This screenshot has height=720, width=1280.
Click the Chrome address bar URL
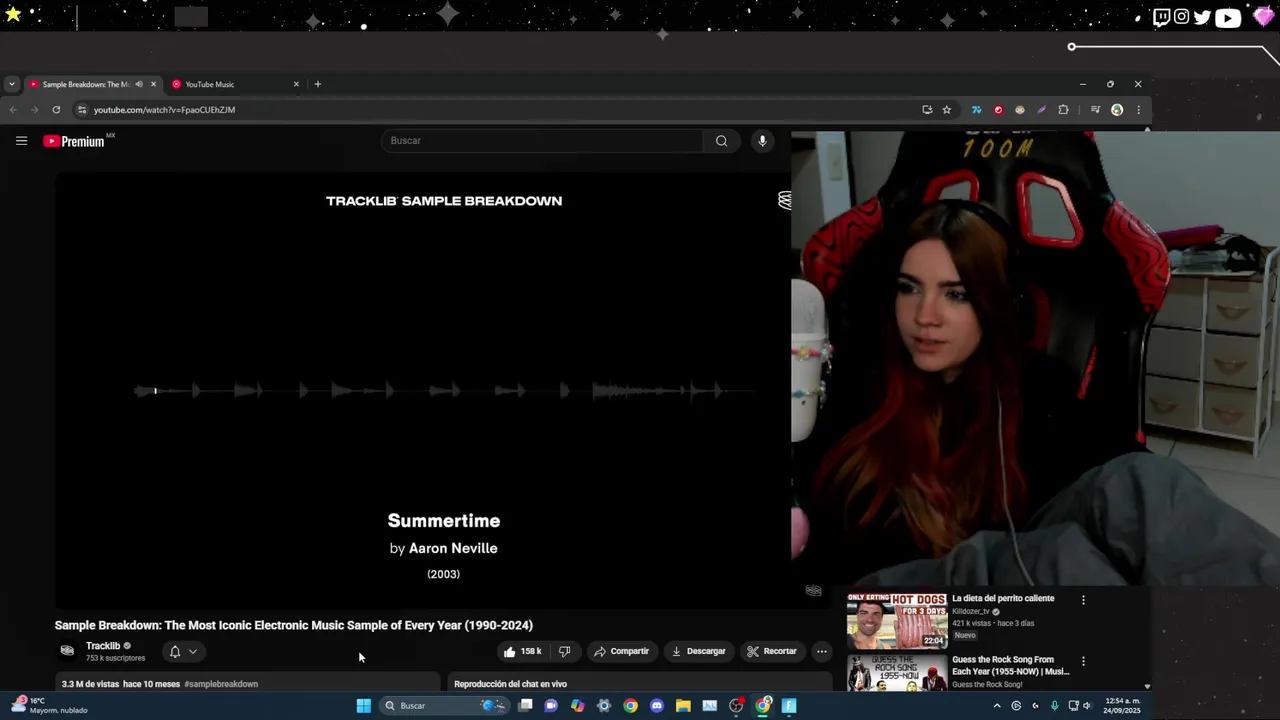point(164,110)
